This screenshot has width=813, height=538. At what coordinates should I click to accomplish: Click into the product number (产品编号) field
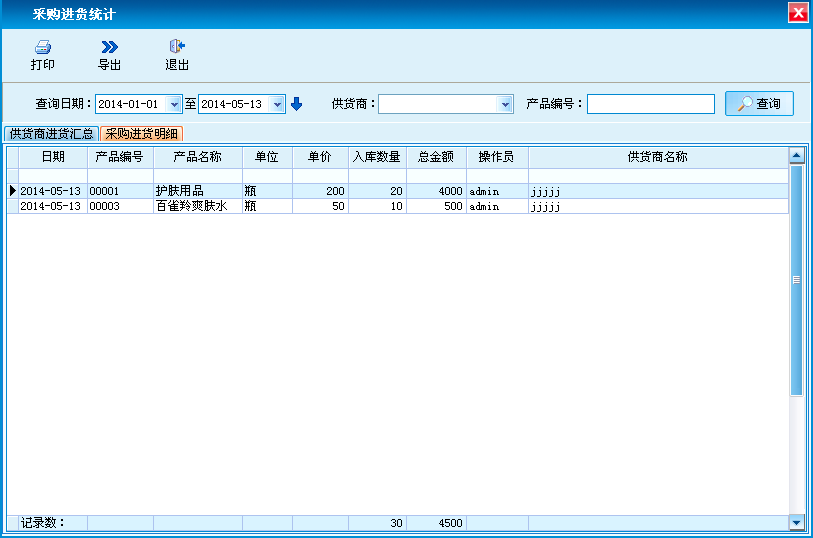650,104
